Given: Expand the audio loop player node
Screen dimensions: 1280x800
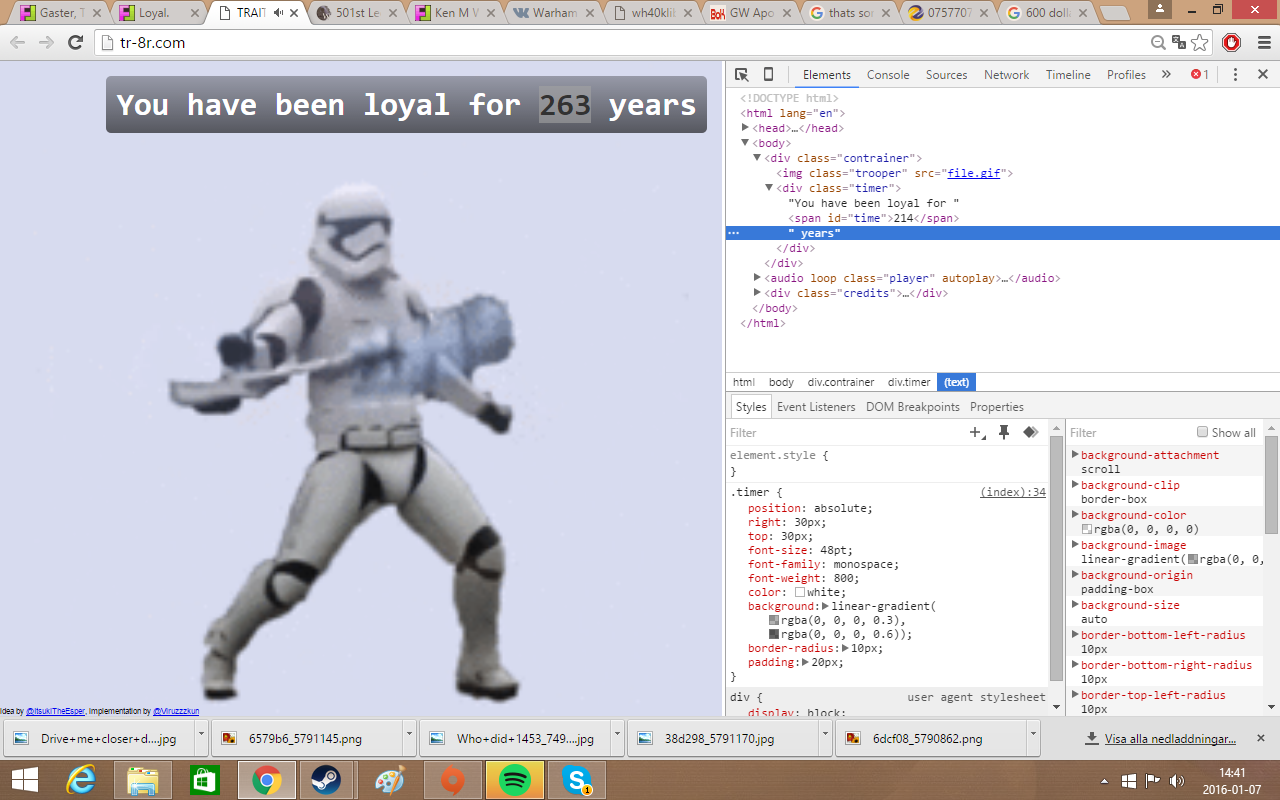Looking at the screenshot, I should pos(758,278).
